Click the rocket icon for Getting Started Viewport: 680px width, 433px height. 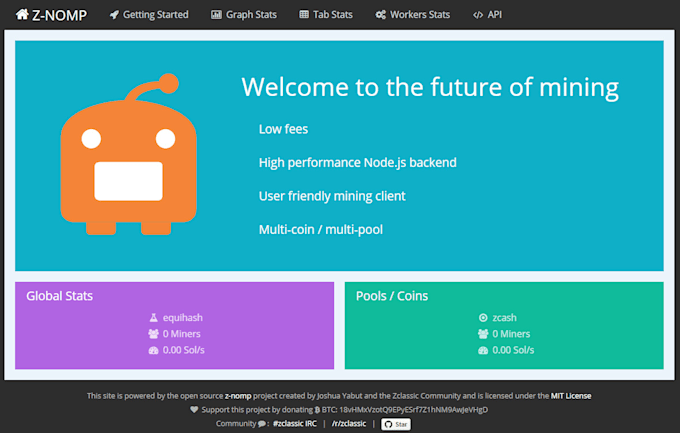pyautogui.click(x=114, y=15)
